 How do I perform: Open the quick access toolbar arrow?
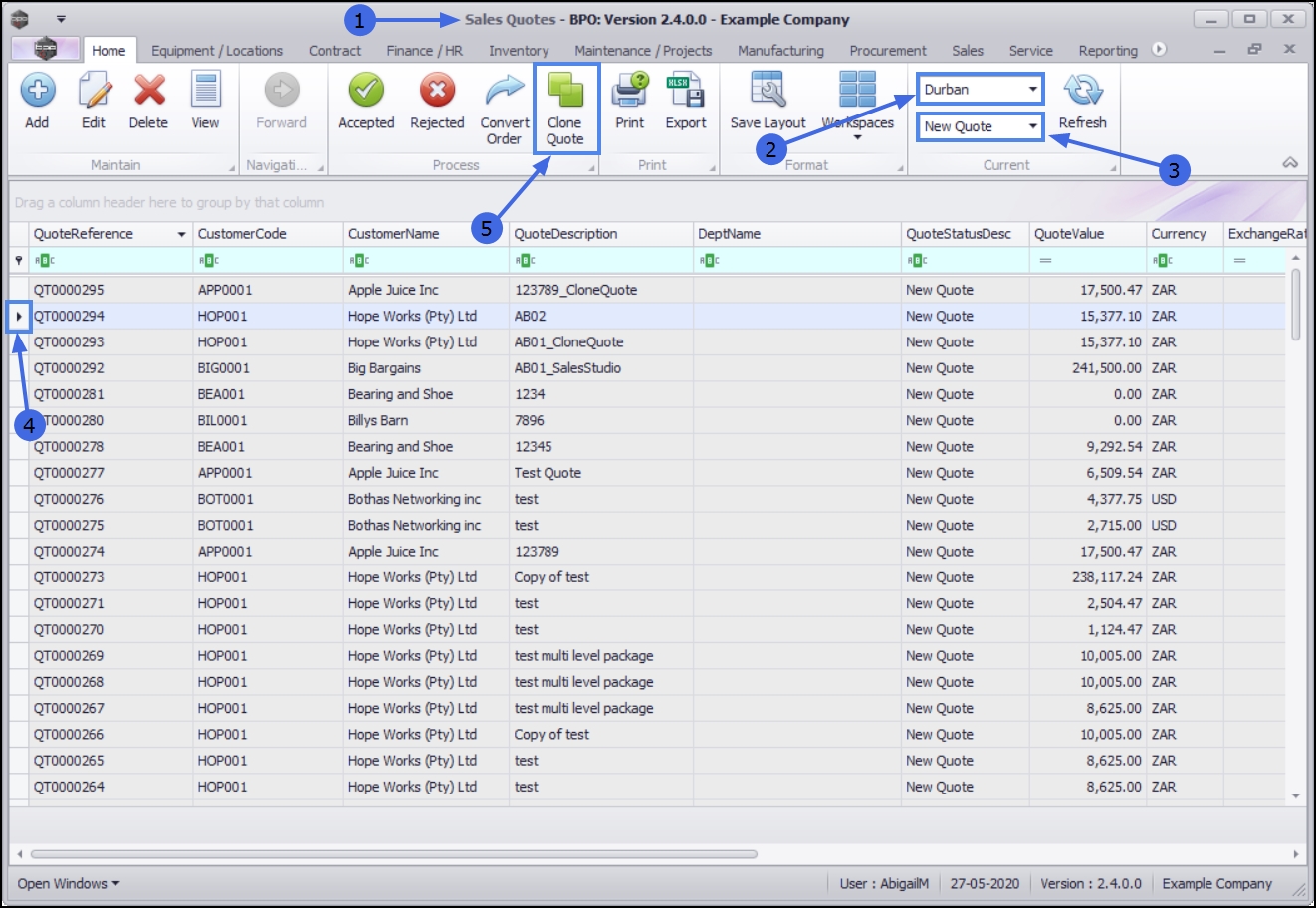point(61,19)
